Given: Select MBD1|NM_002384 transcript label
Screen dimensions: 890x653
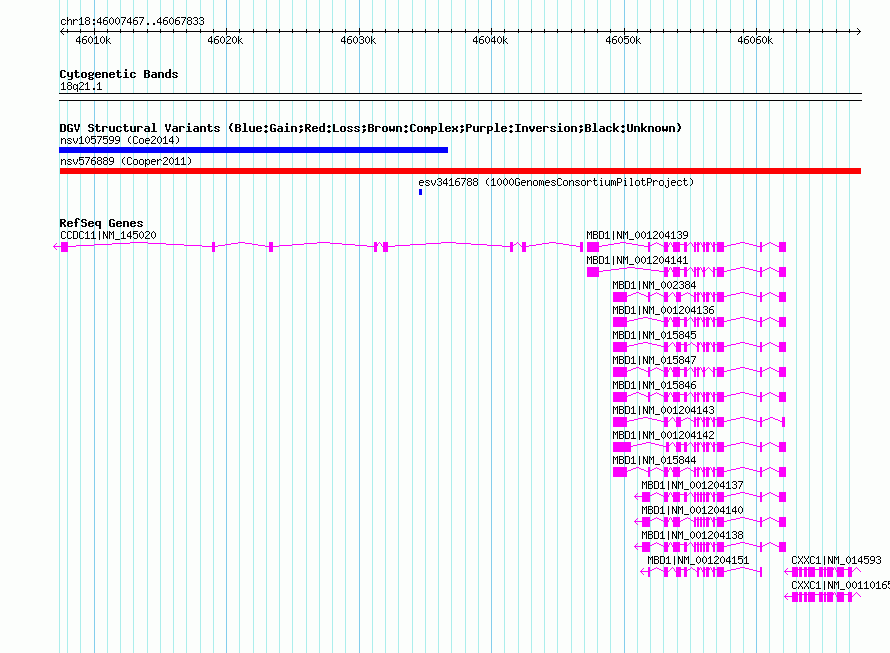Looking at the screenshot, I should (x=654, y=285).
